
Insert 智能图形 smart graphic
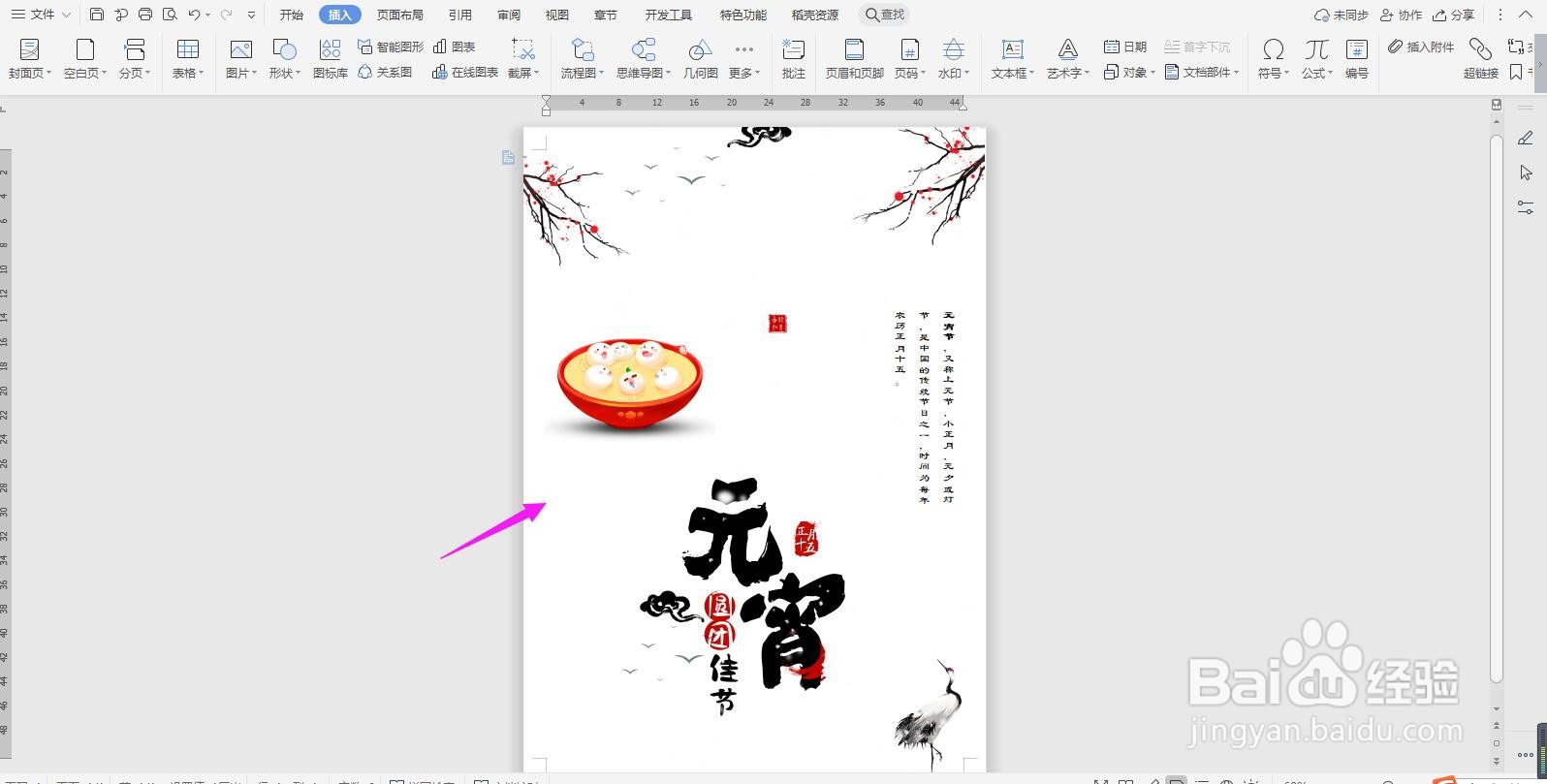391,47
